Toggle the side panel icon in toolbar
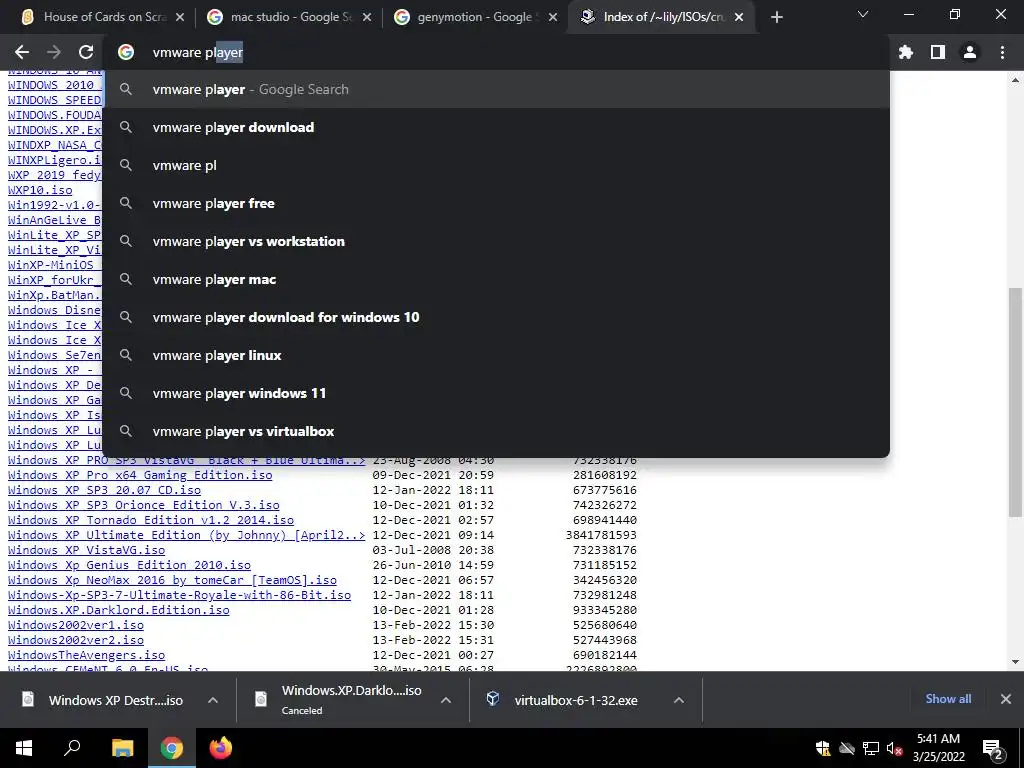This screenshot has width=1024, height=768. 938,52
